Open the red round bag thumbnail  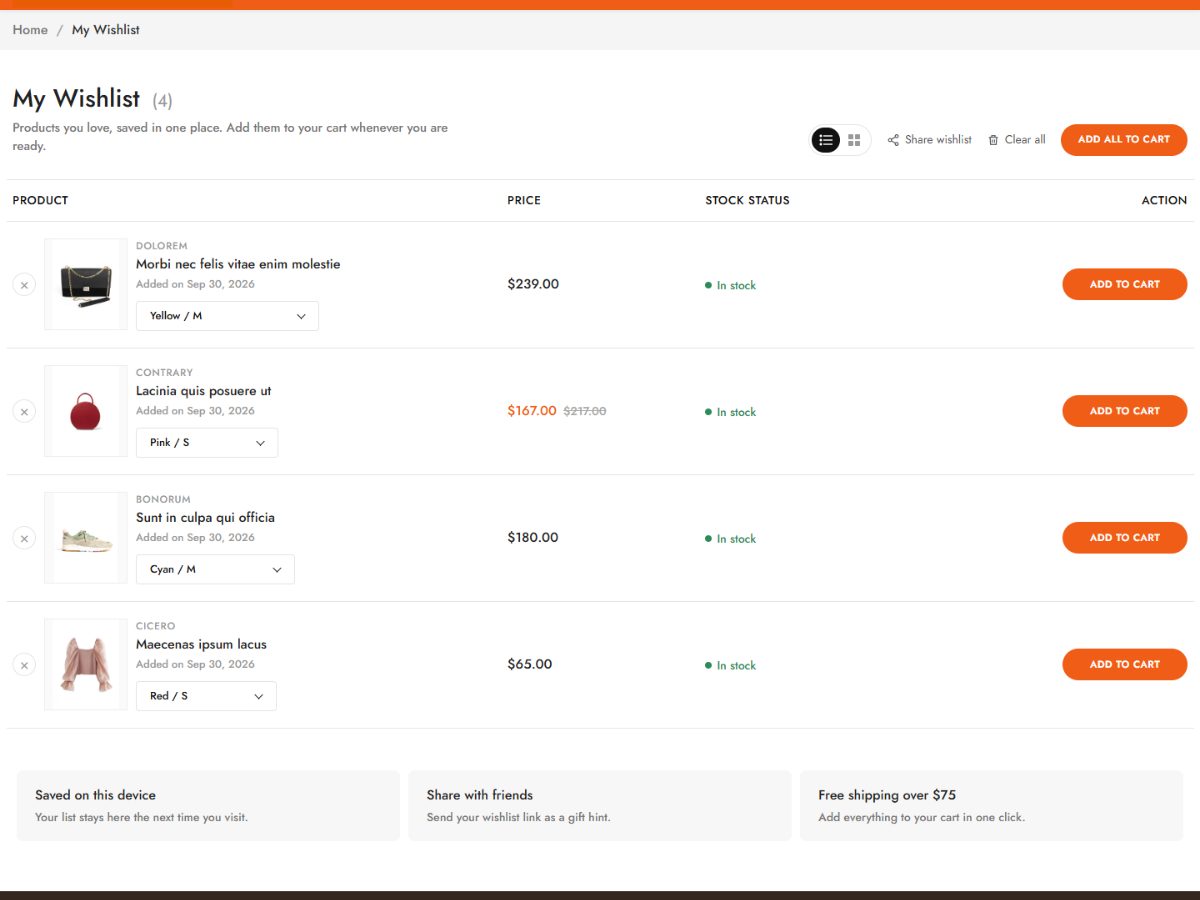coord(86,411)
